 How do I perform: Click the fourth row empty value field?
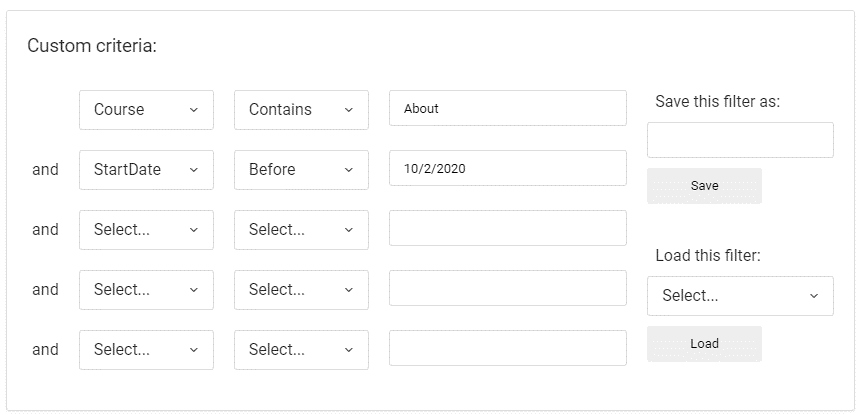tap(507, 288)
